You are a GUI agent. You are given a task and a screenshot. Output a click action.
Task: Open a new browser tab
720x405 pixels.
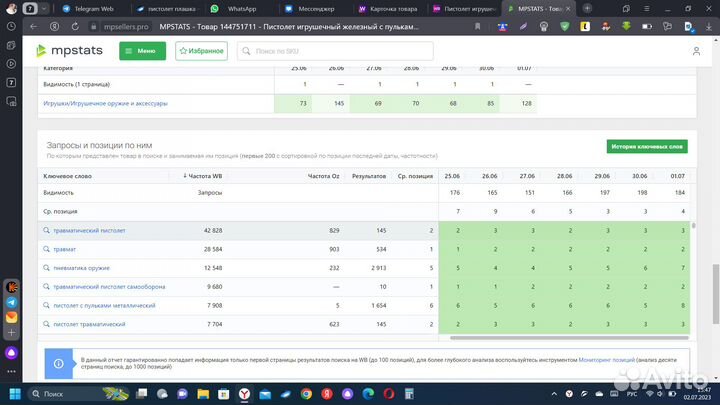[587, 9]
